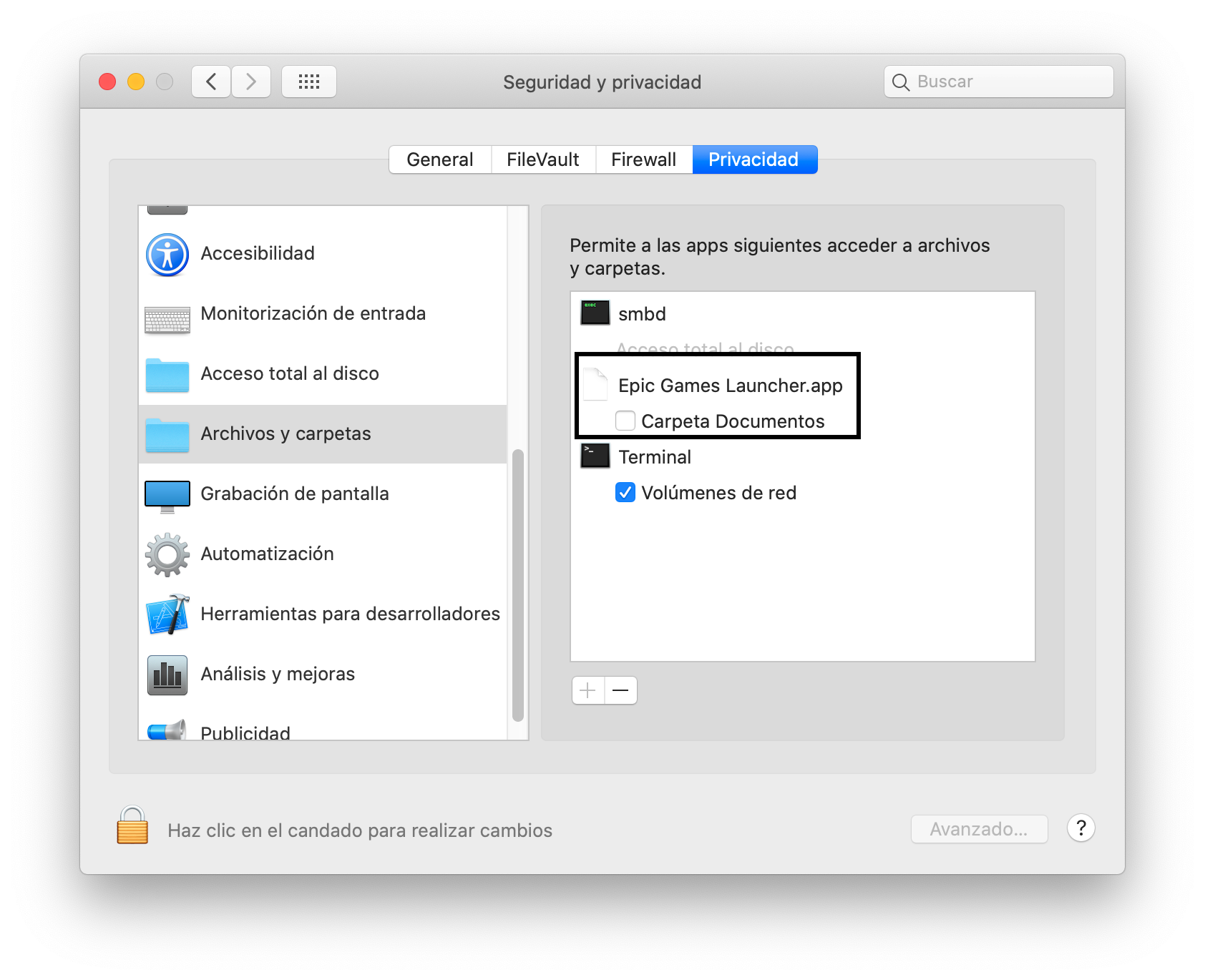
Task: Click the magnifying glass in the search field
Action: coord(901,82)
